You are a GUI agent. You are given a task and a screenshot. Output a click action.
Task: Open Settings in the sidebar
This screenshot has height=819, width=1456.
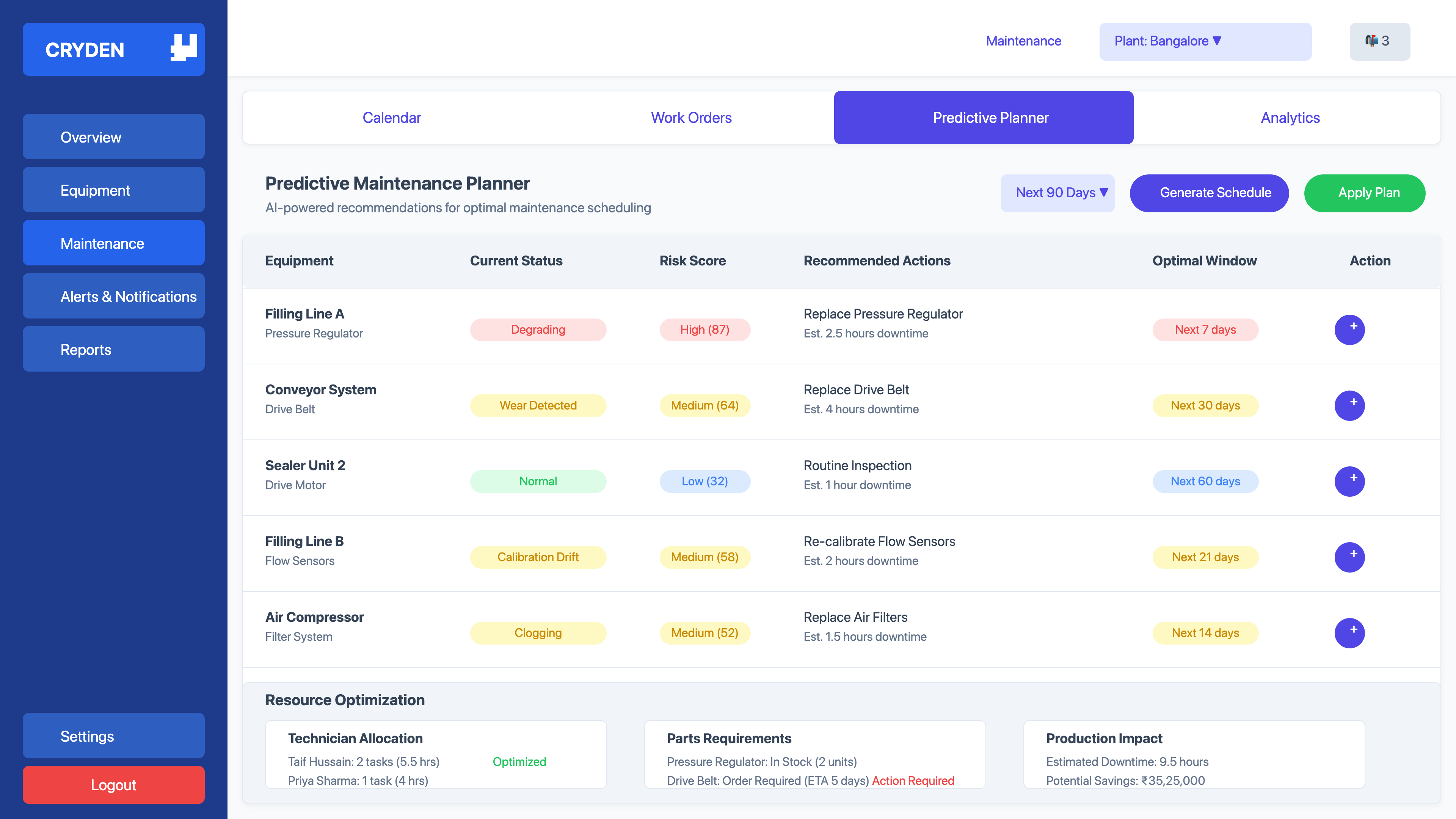point(114,736)
